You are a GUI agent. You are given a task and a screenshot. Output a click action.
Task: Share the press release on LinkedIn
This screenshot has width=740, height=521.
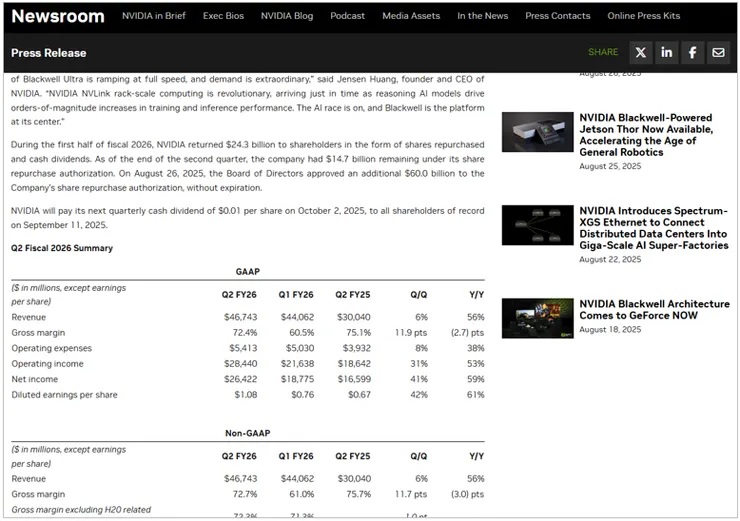coord(667,52)
